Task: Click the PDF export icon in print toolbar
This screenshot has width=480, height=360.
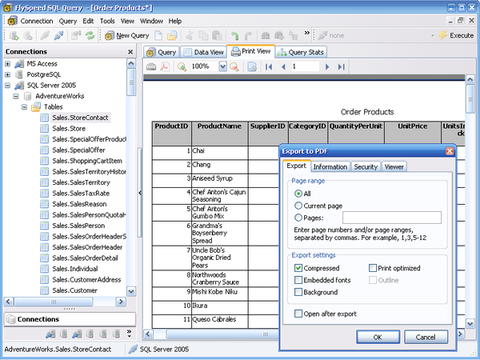Action: tap(165, 67)
